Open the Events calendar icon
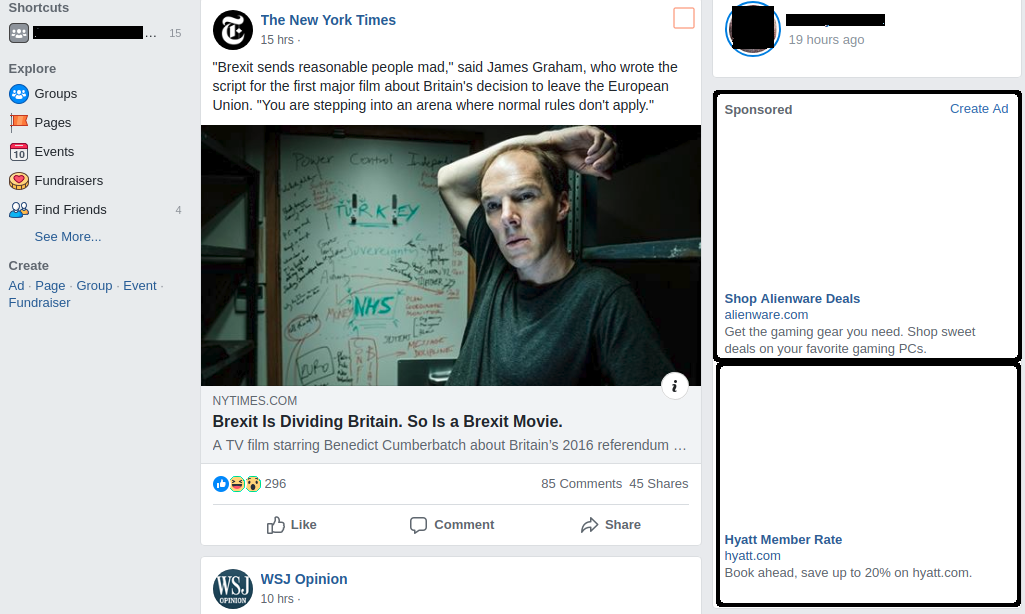 pos(19,152)
